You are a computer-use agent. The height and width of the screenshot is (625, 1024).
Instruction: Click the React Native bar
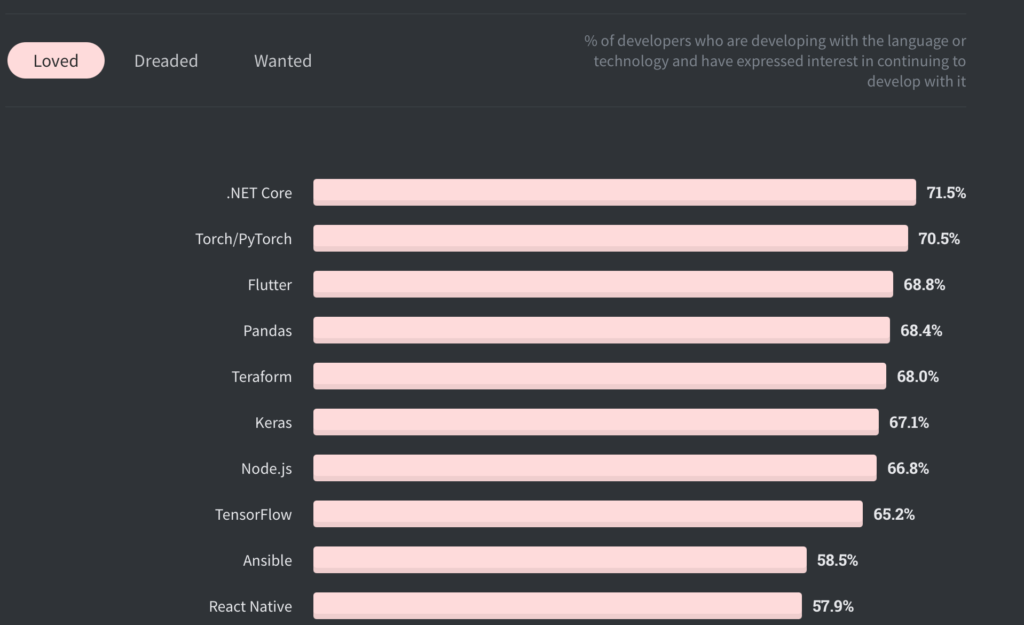(557, 606)
